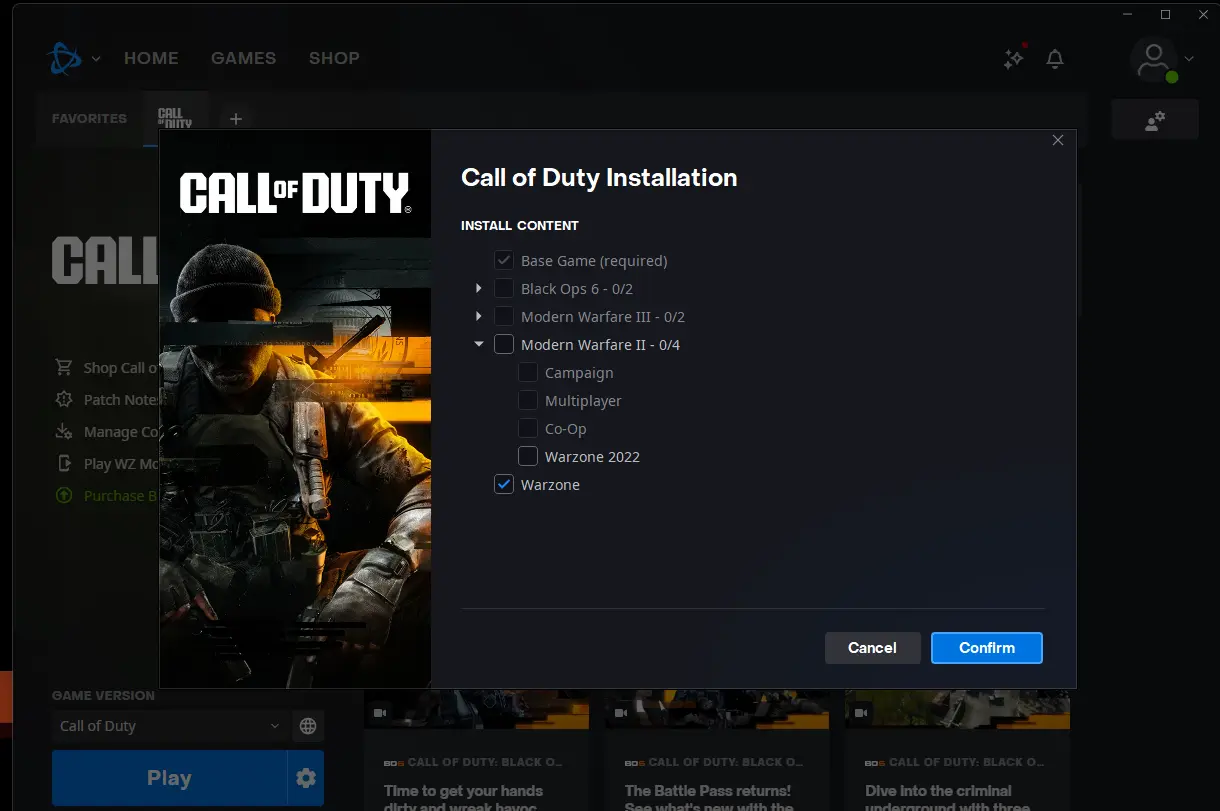Image resolution: width=1220 pixels, height=811 pixels.
Task: Open the region globe icon
Action: tap(308, 726)
